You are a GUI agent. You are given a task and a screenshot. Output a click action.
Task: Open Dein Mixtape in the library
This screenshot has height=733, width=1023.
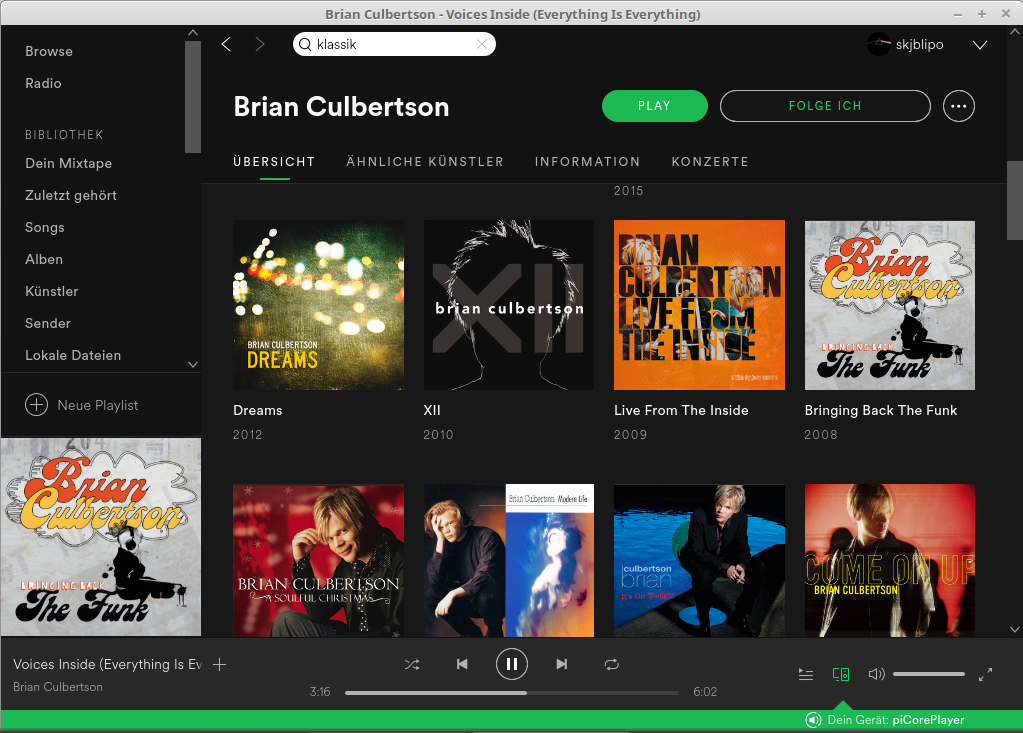tap(69, 164)
